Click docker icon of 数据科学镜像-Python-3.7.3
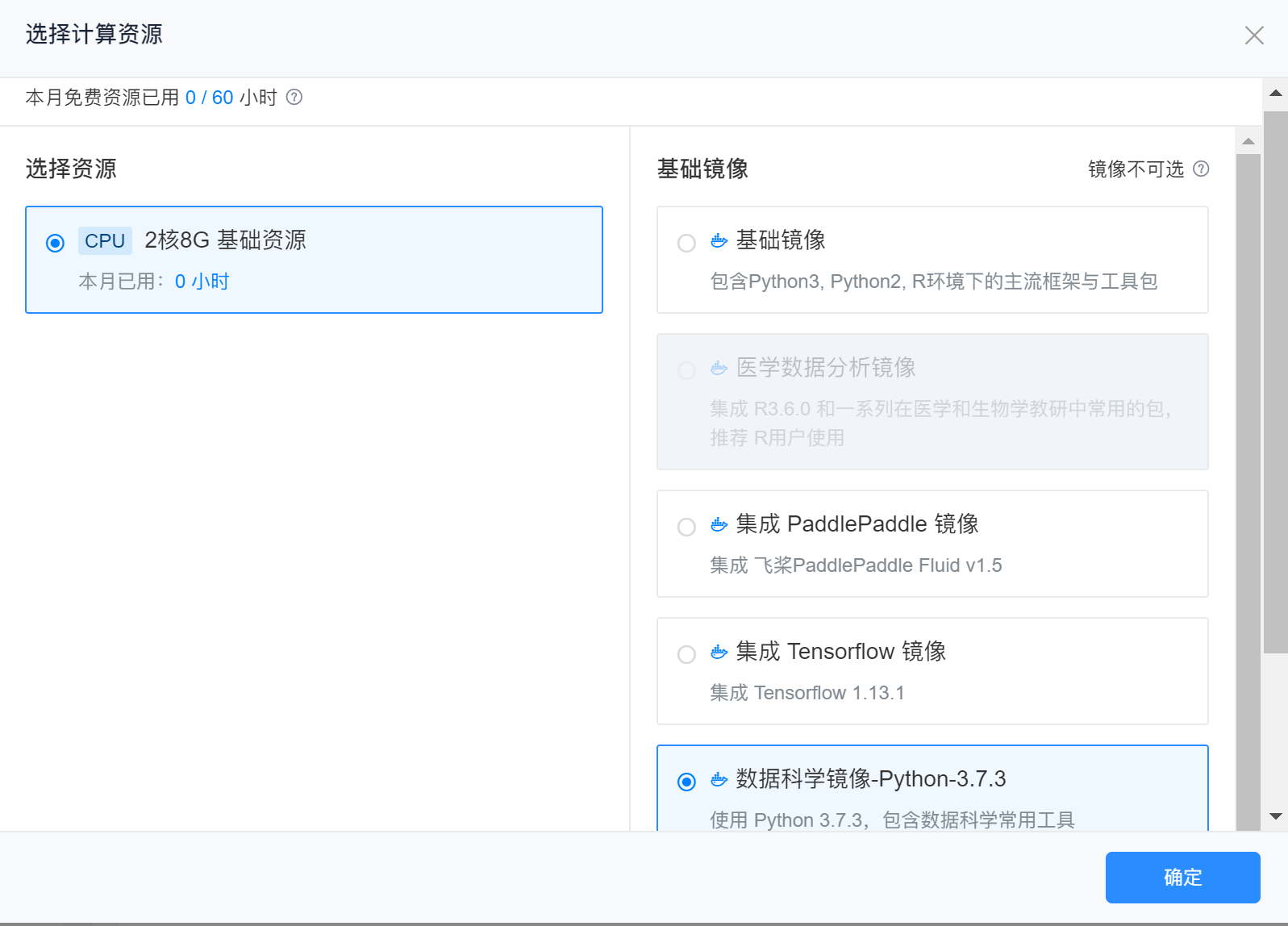 (719, 779)
